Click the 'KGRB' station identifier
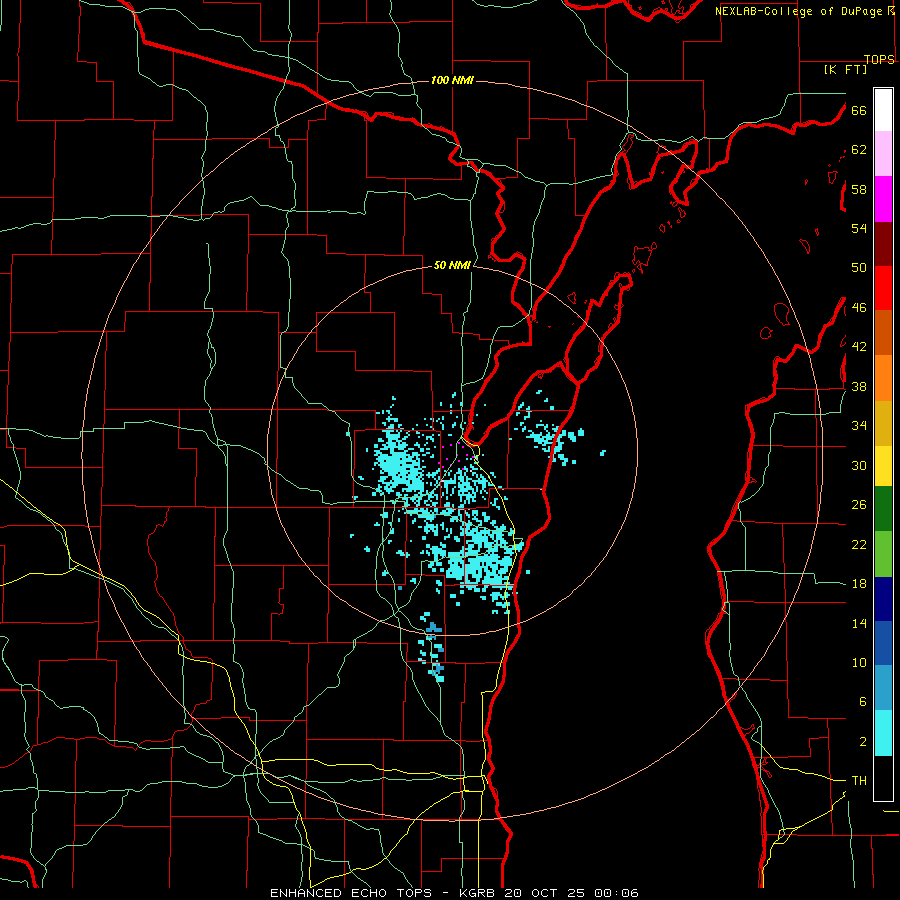 click(479, 893)
